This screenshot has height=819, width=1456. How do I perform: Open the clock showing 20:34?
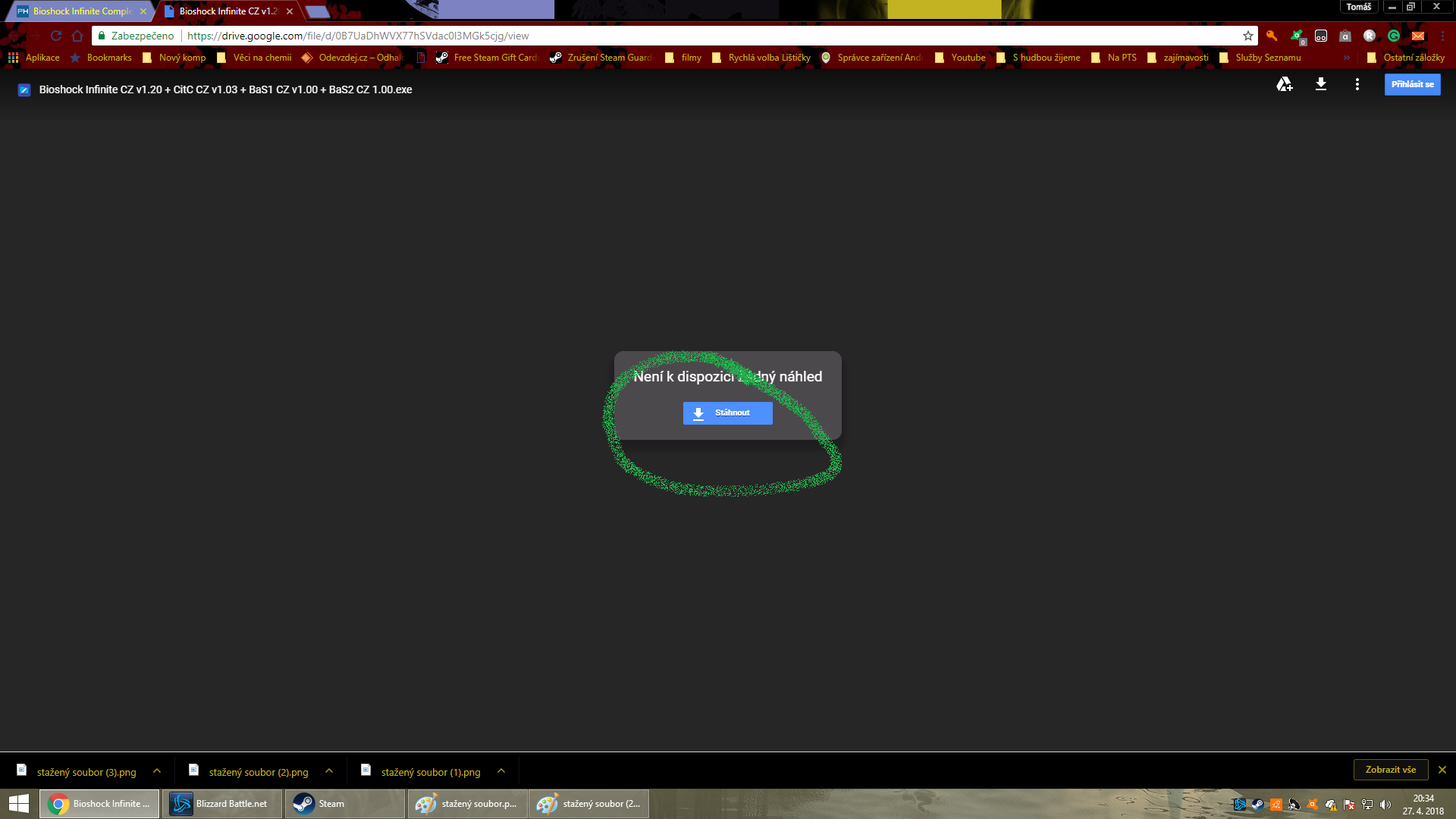click(1423, 805)
